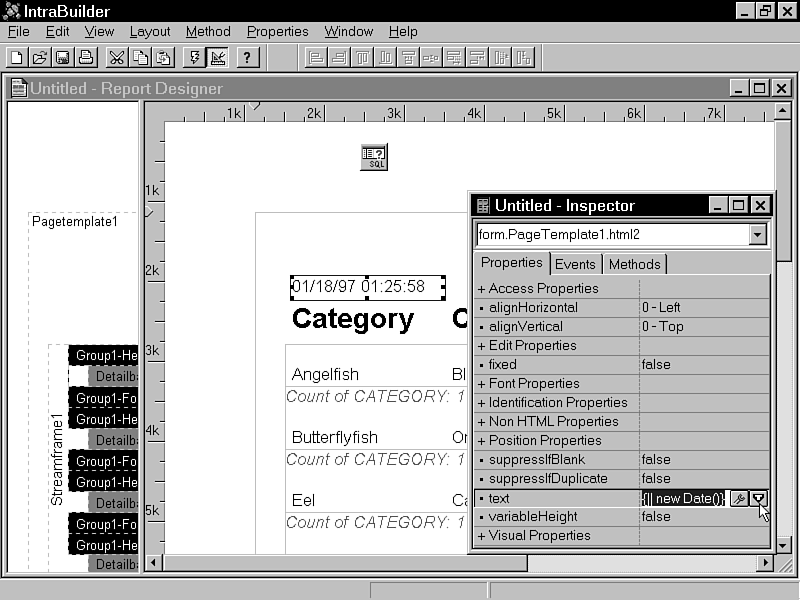800x600 pixels.
Task: Select the Category heading text in report
Action: [352, 319]
